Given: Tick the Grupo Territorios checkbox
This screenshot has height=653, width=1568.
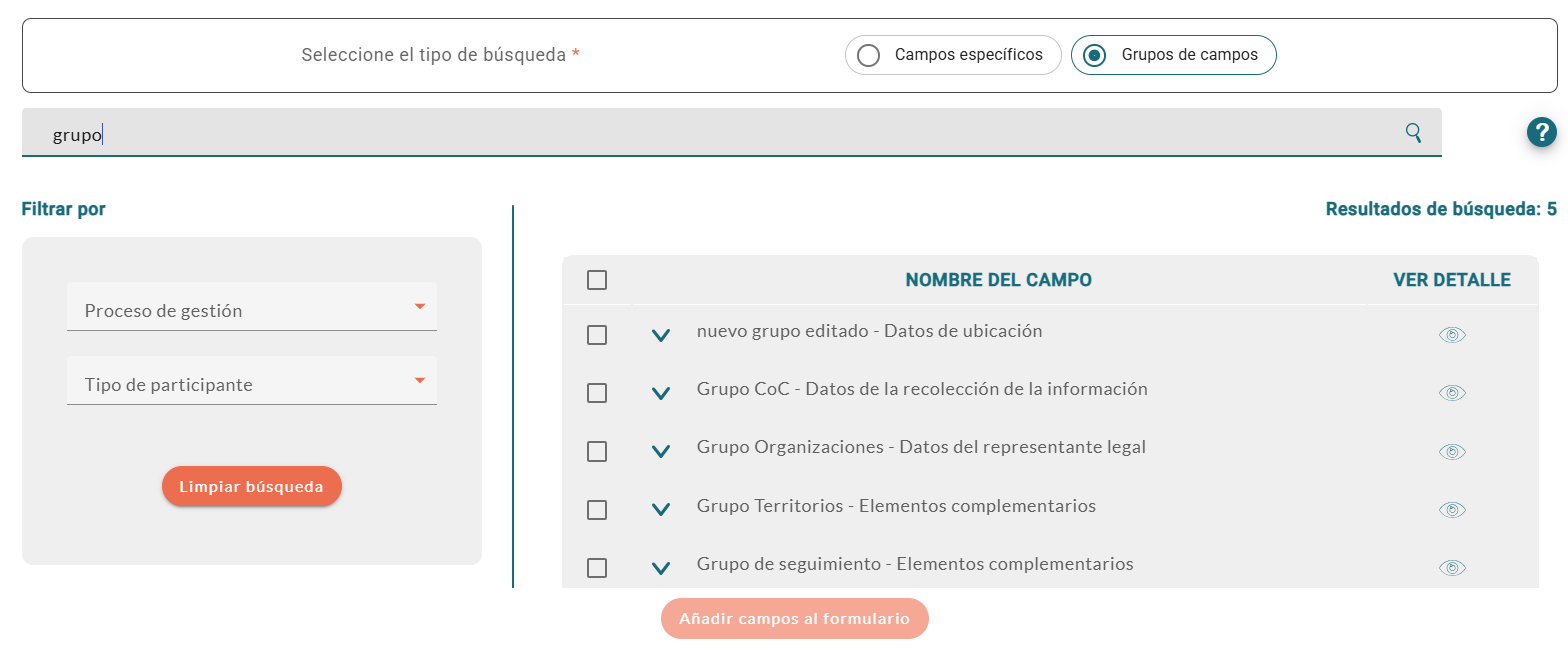Looking at the screenshot, I should tap(597, 510).
